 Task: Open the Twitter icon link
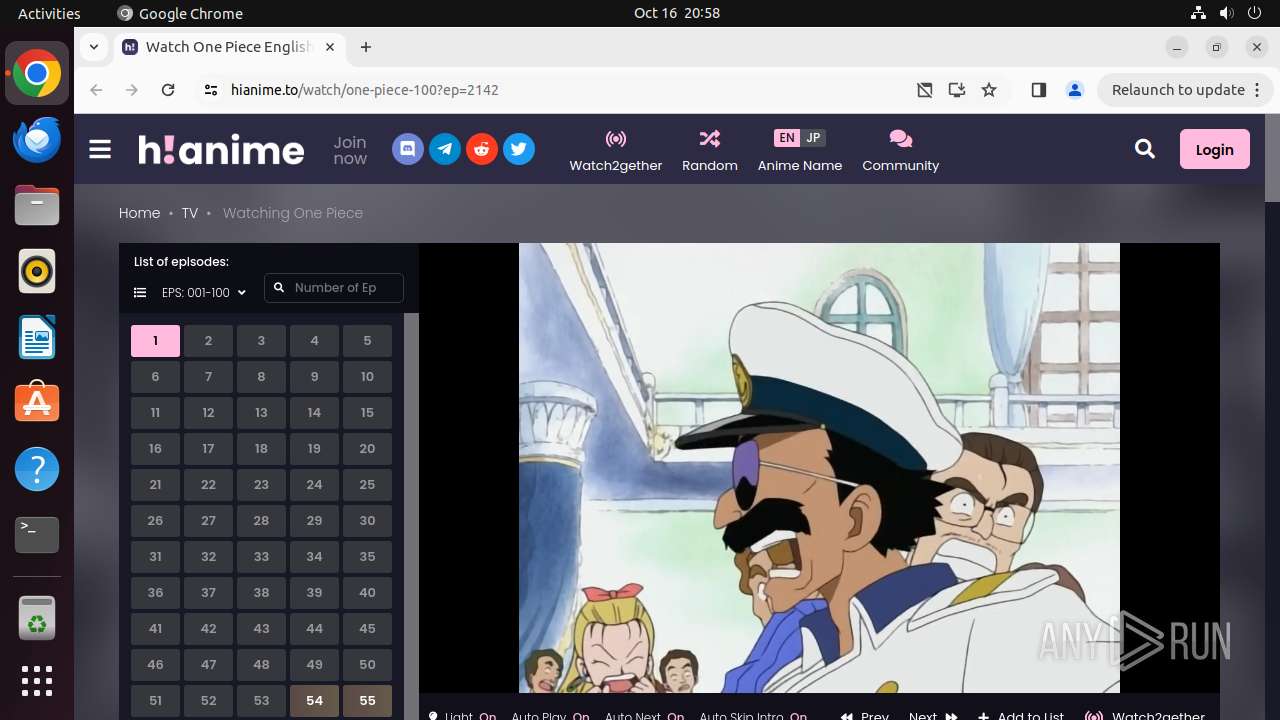click(x=518, y=150)
